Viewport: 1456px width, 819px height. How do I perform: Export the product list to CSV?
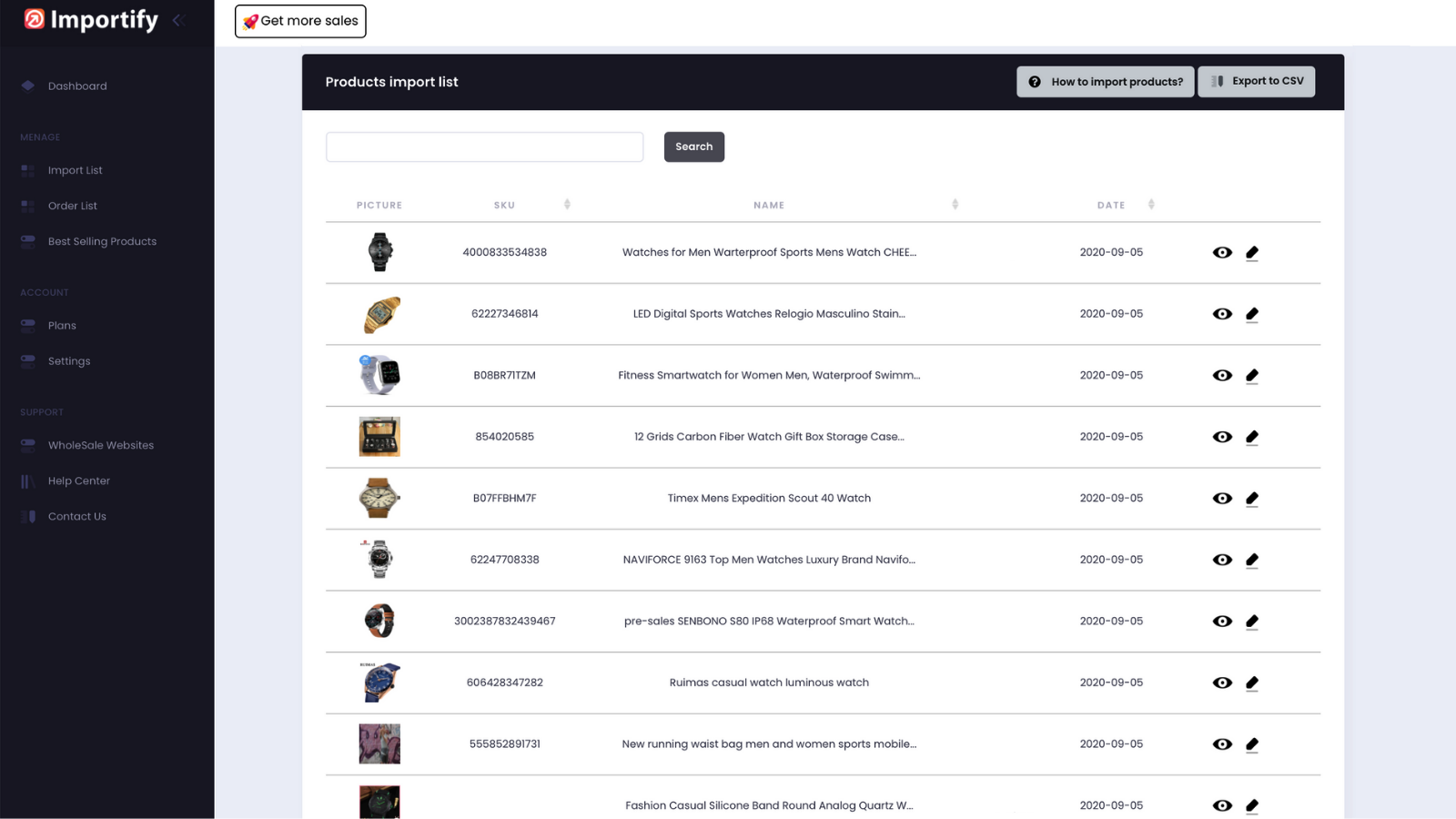pos(1257,81)
